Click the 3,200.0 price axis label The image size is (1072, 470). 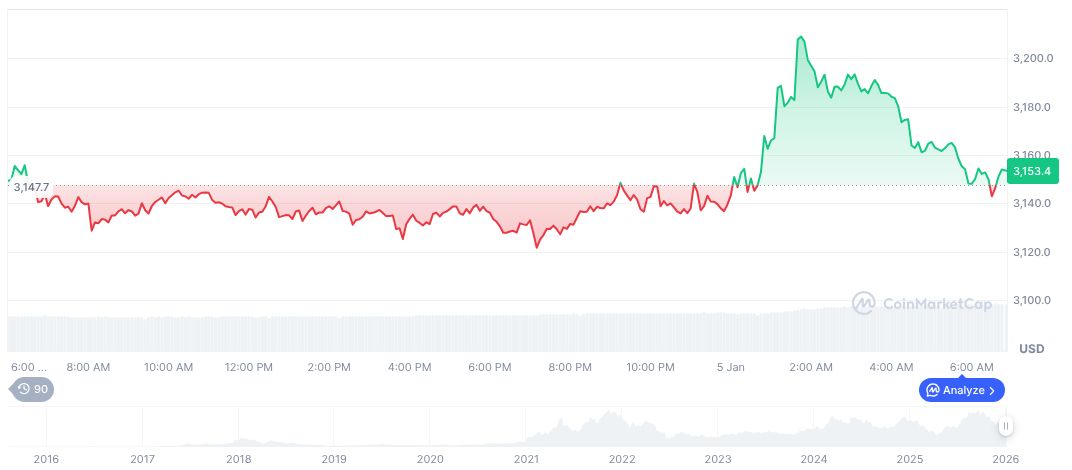click(x=1031, y=59)
